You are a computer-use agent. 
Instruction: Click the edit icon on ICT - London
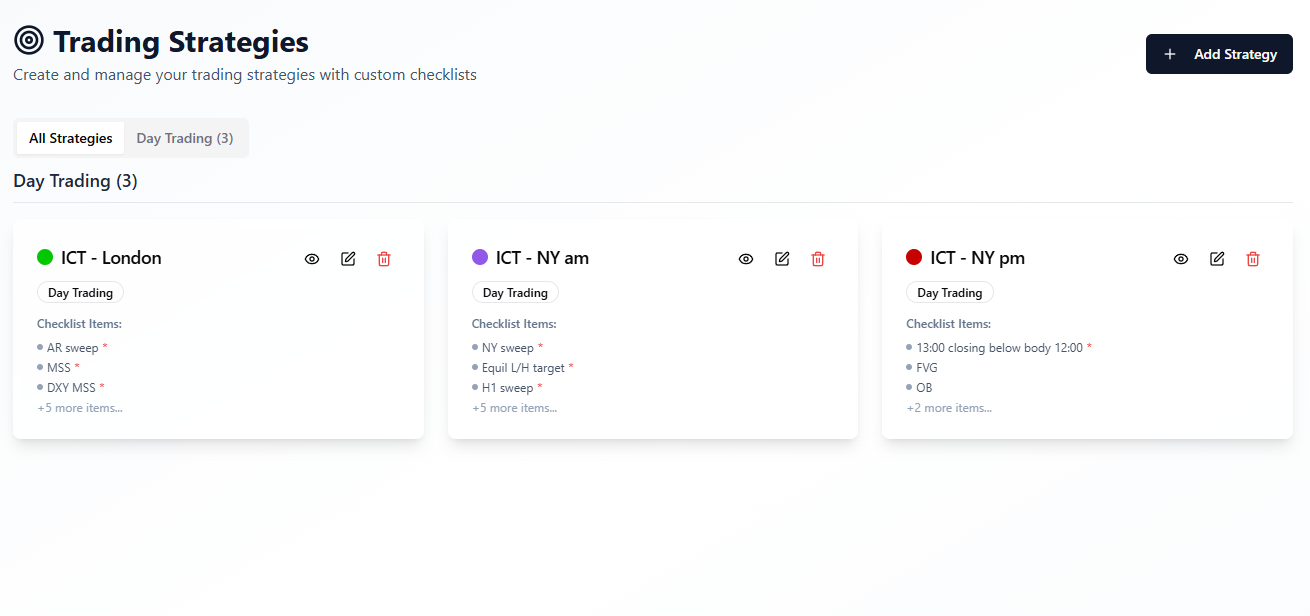coord(348,259)
